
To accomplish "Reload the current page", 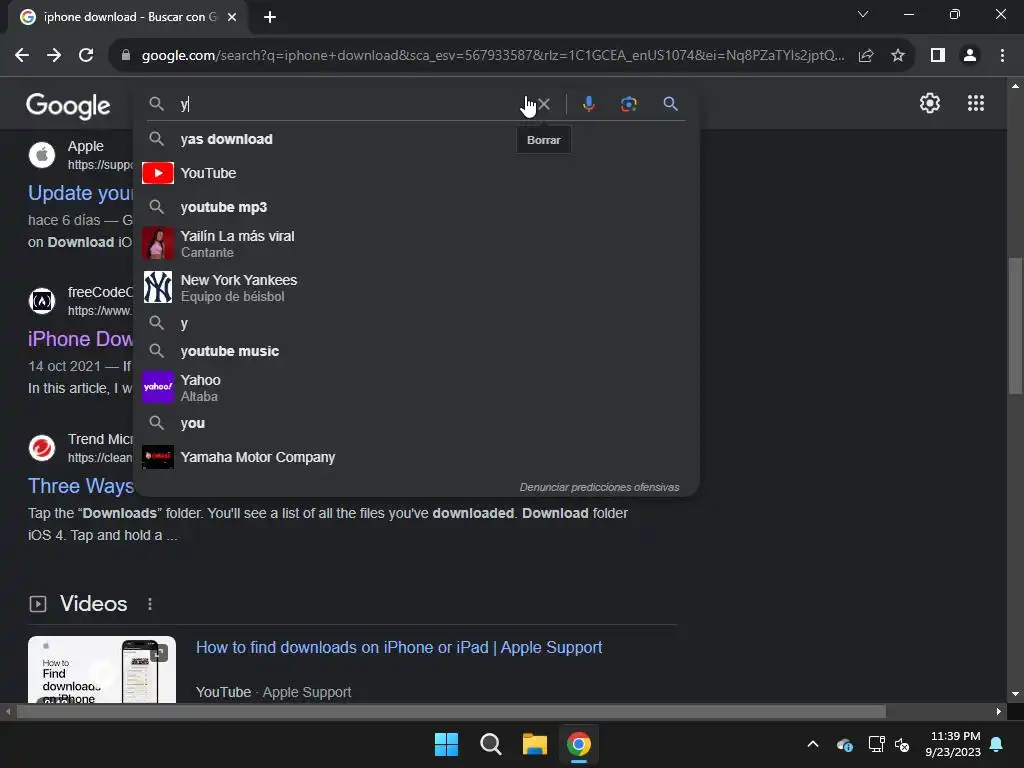I will click(x=86, y=56).
